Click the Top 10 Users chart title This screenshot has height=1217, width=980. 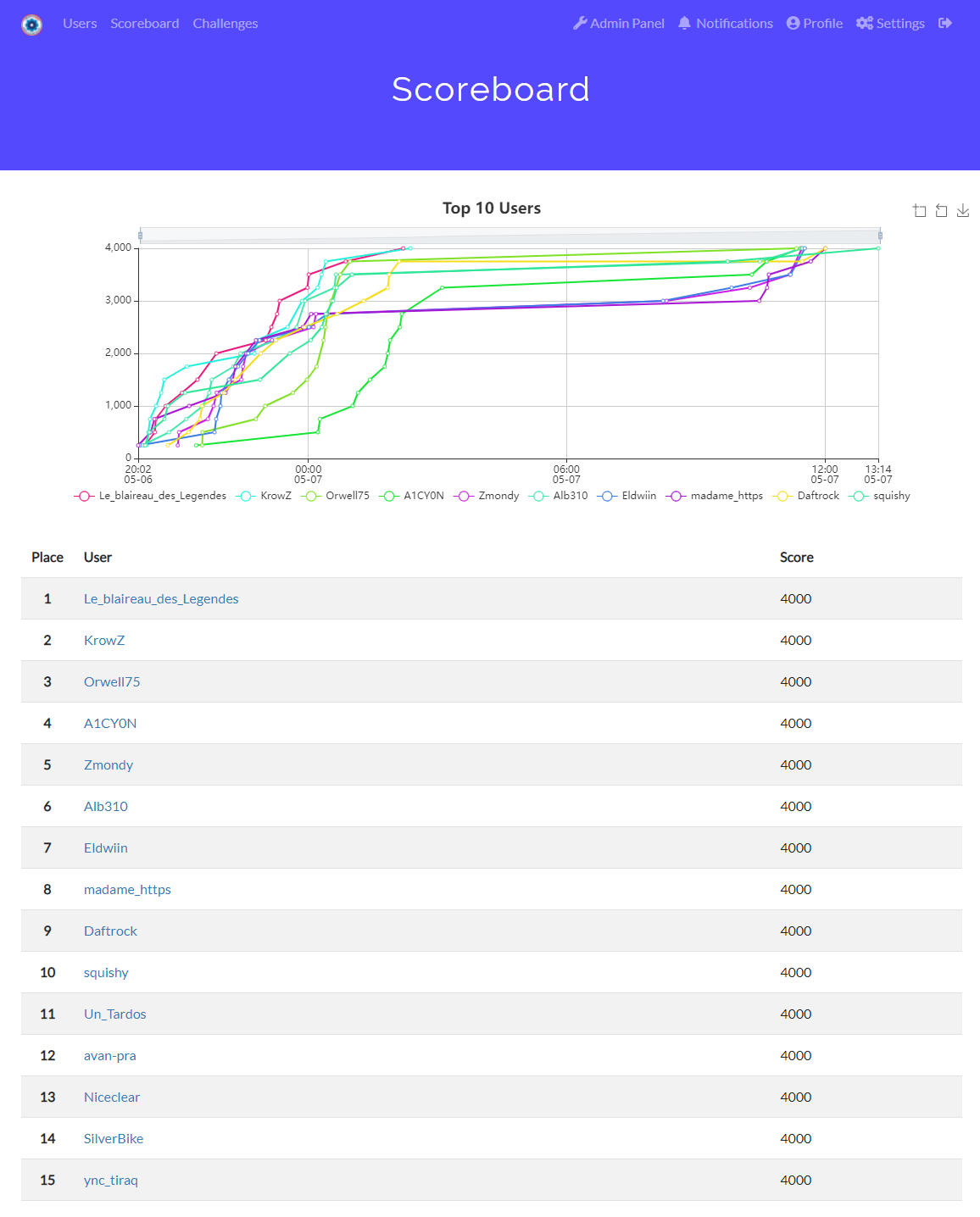click(492, 208)
